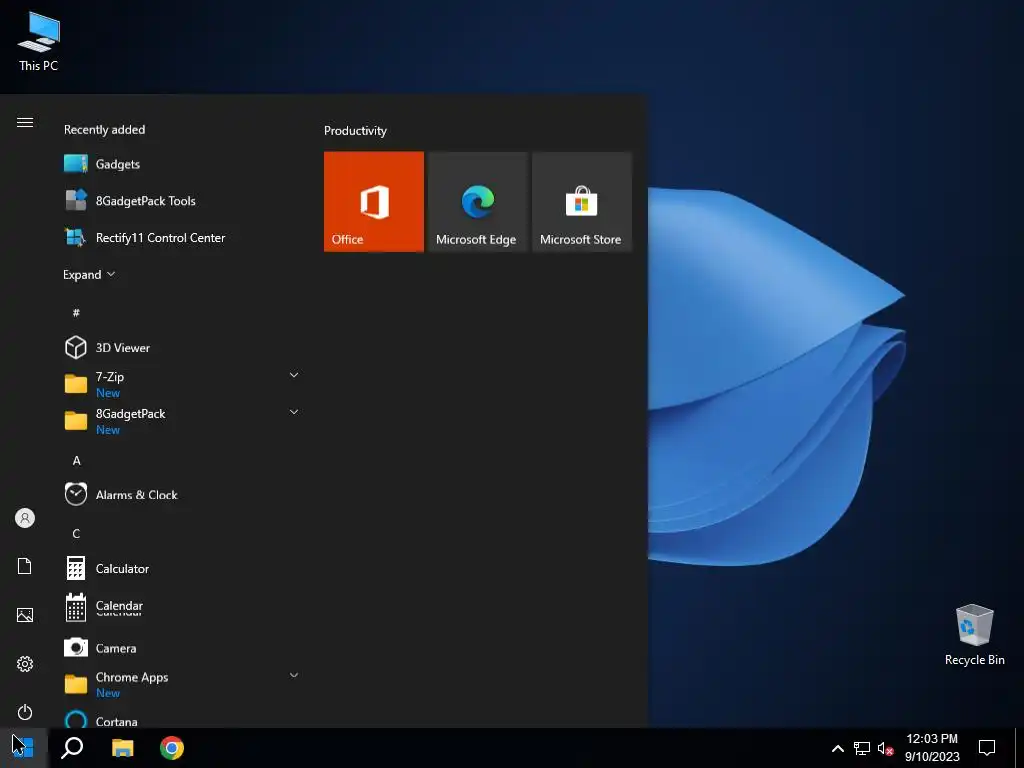Open the Pictures shortcut in Start sidebar
Image resolution: width=1024 pixels, height=768 pixels.
point(25,615)
